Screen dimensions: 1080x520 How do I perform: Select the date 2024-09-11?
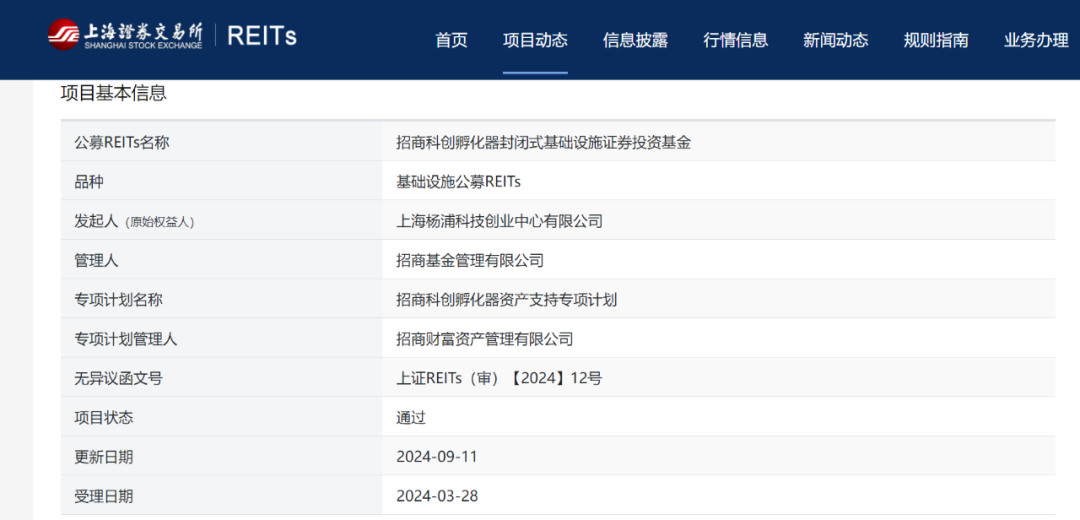[x=437, y=457]
